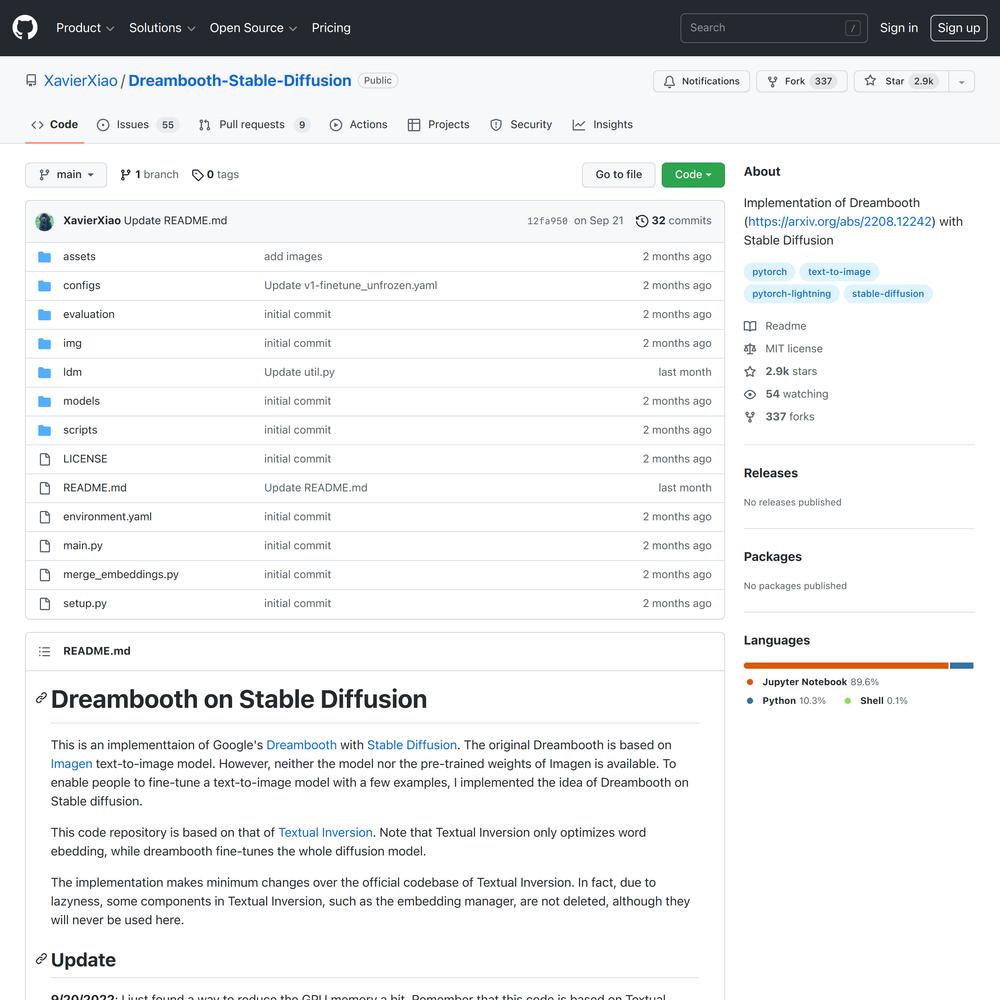The width and height of the screenshot is (1000, 1000).
Task: Switch to the Pull requests tab
Action: (x=254, y=125)
